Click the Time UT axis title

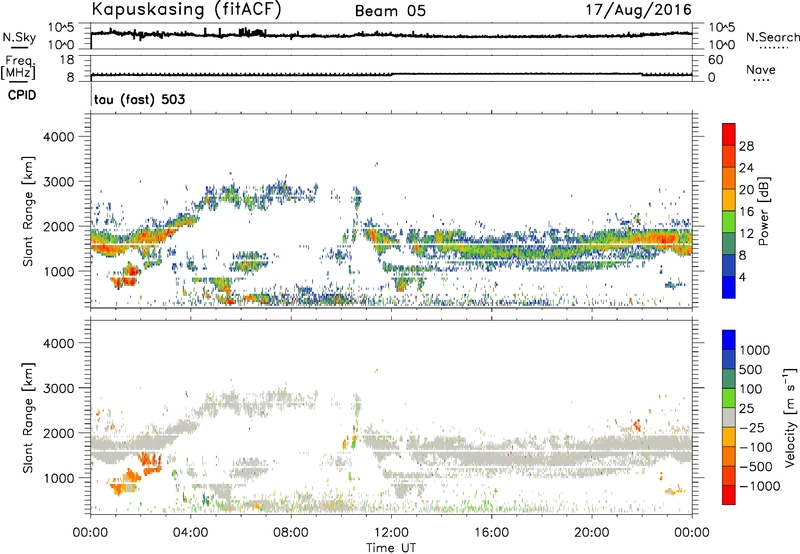391,548
